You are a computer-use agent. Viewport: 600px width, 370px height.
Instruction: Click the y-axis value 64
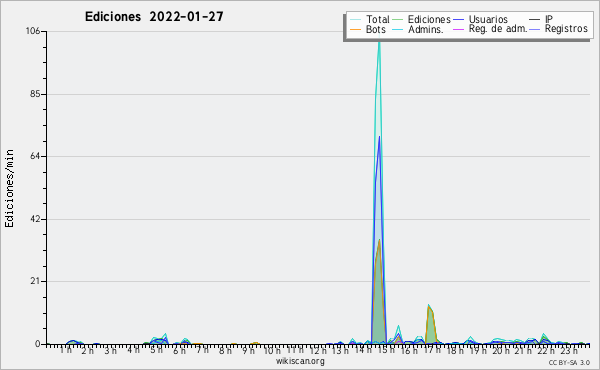(35, 156)
